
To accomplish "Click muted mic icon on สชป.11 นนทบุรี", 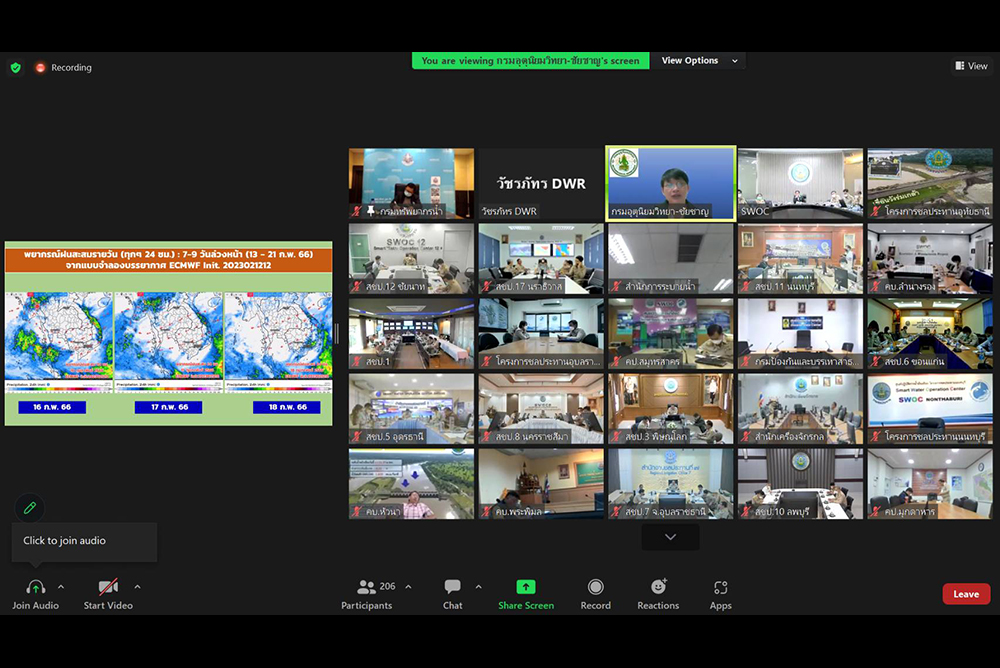I will coord(747,286).
